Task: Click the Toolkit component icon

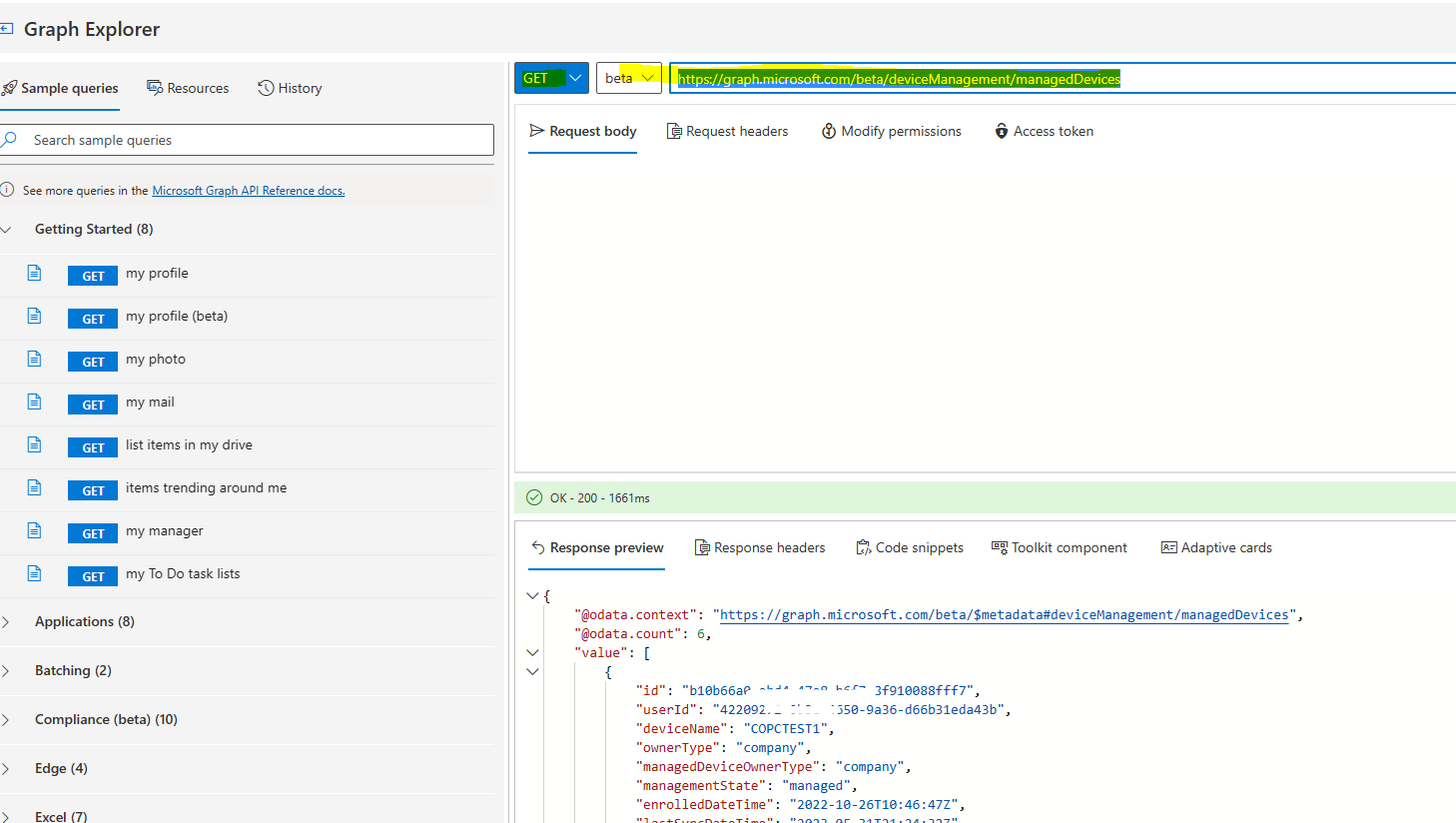Action: click(1000, 547)
